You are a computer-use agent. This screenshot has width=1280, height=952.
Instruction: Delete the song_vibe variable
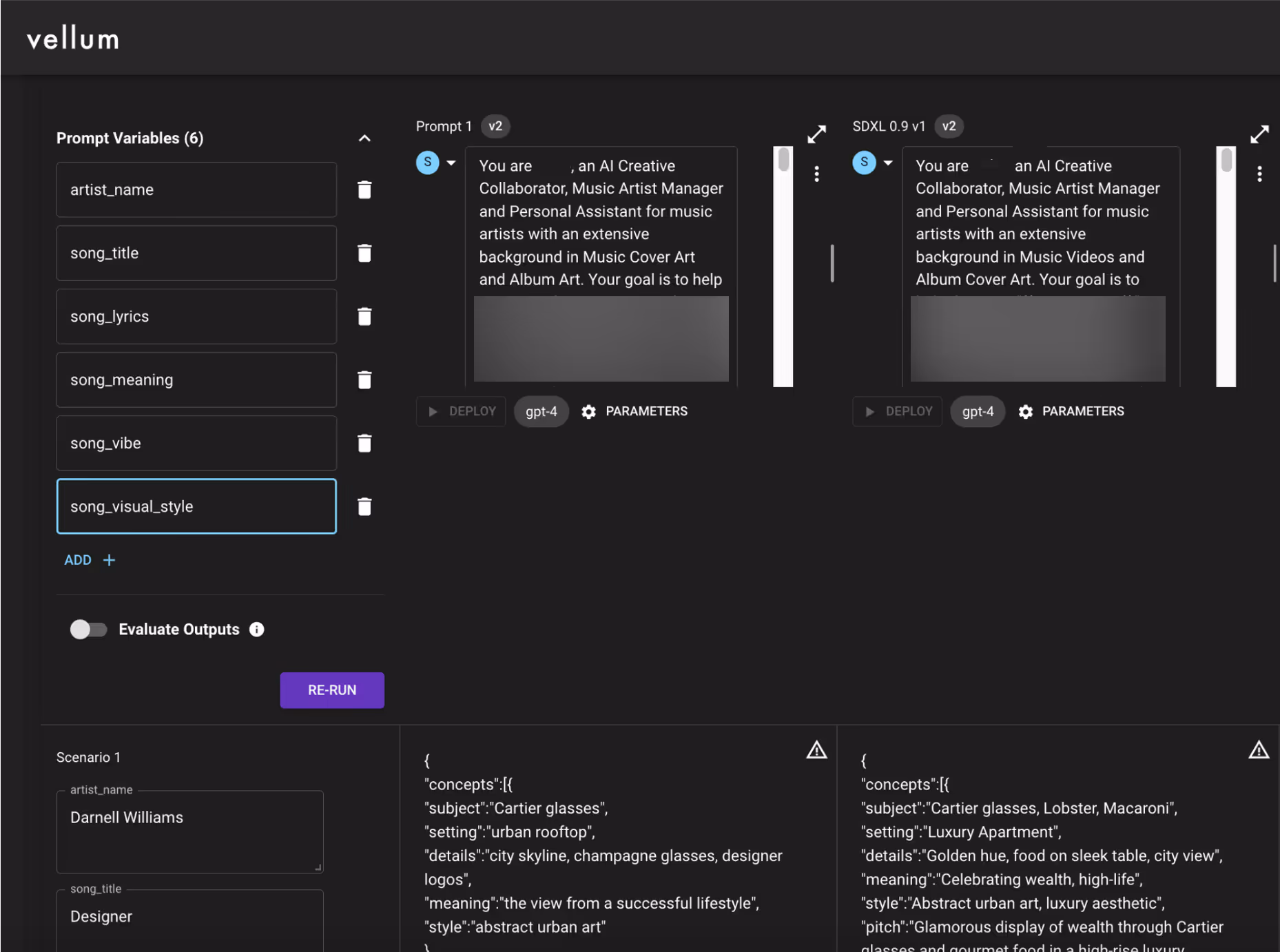coord(364,443)
